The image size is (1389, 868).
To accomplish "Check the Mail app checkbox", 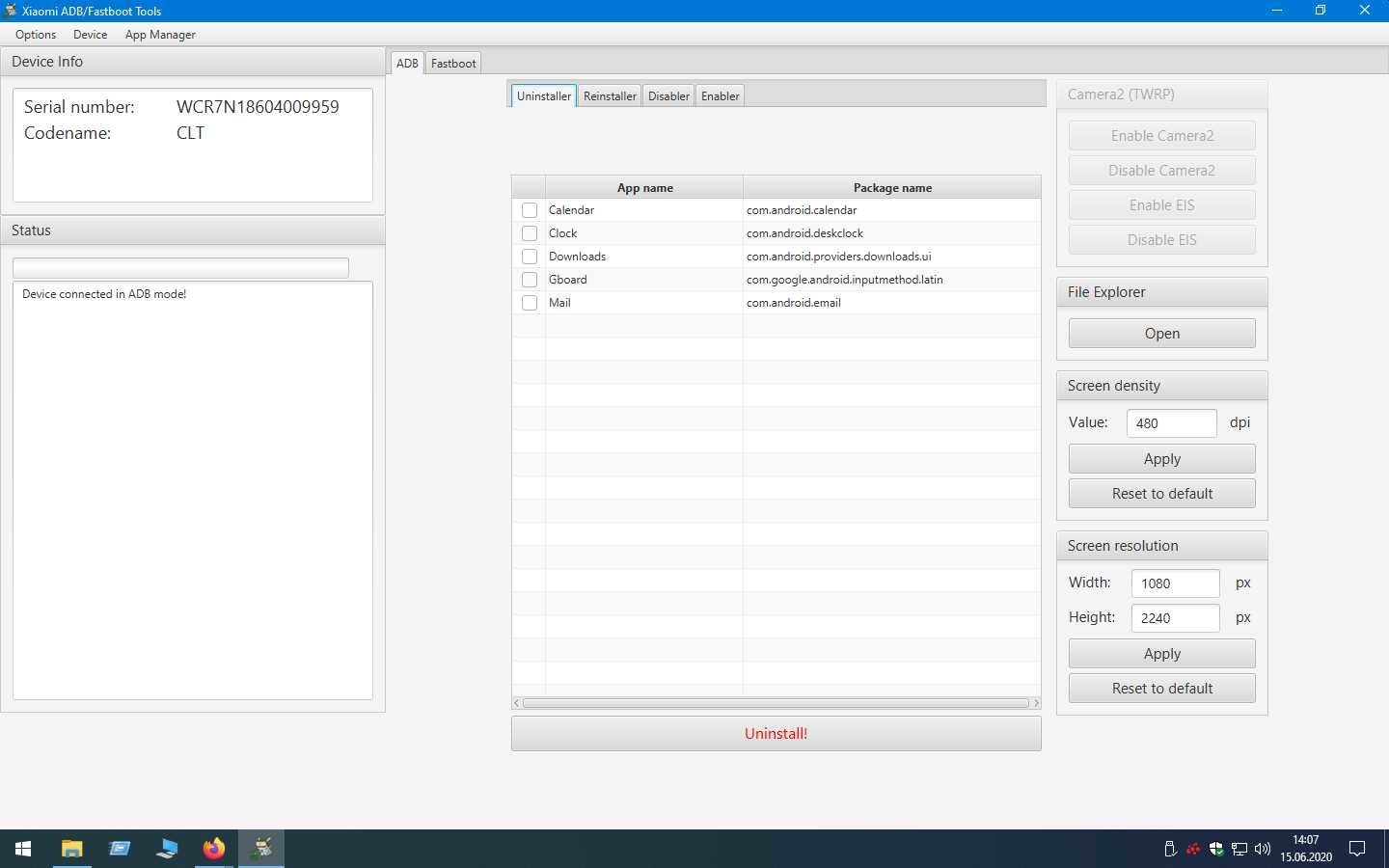I will (530, 303).
